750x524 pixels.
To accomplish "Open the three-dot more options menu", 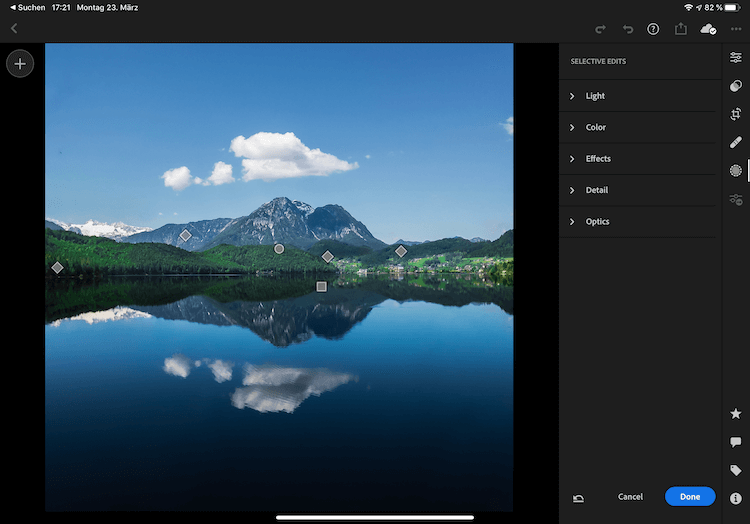I will [x=736, y=29].
